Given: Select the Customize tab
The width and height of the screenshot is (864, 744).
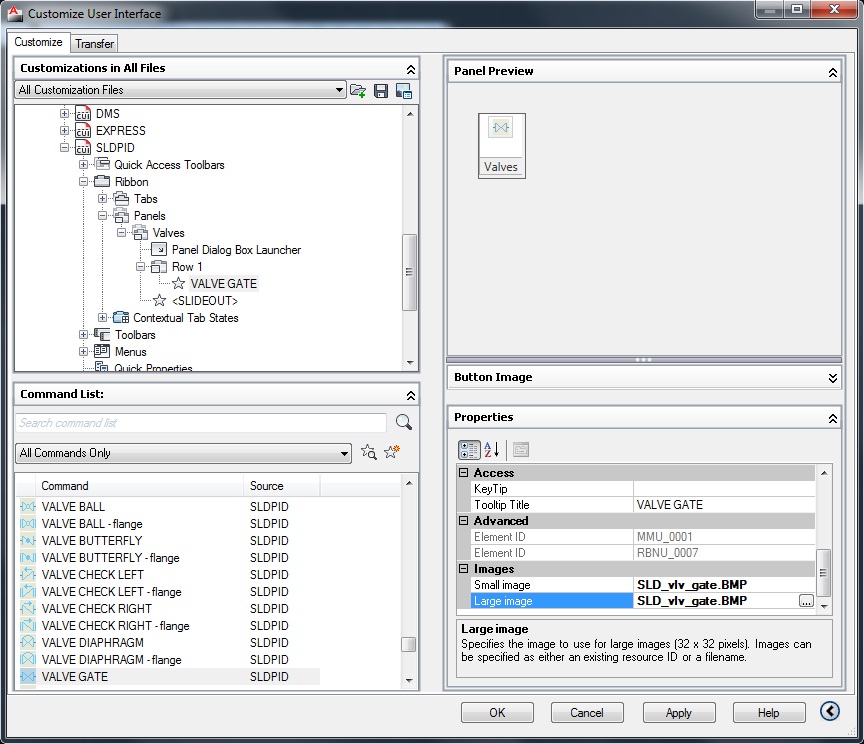Looking at the screenshot, I should point(38,43).
